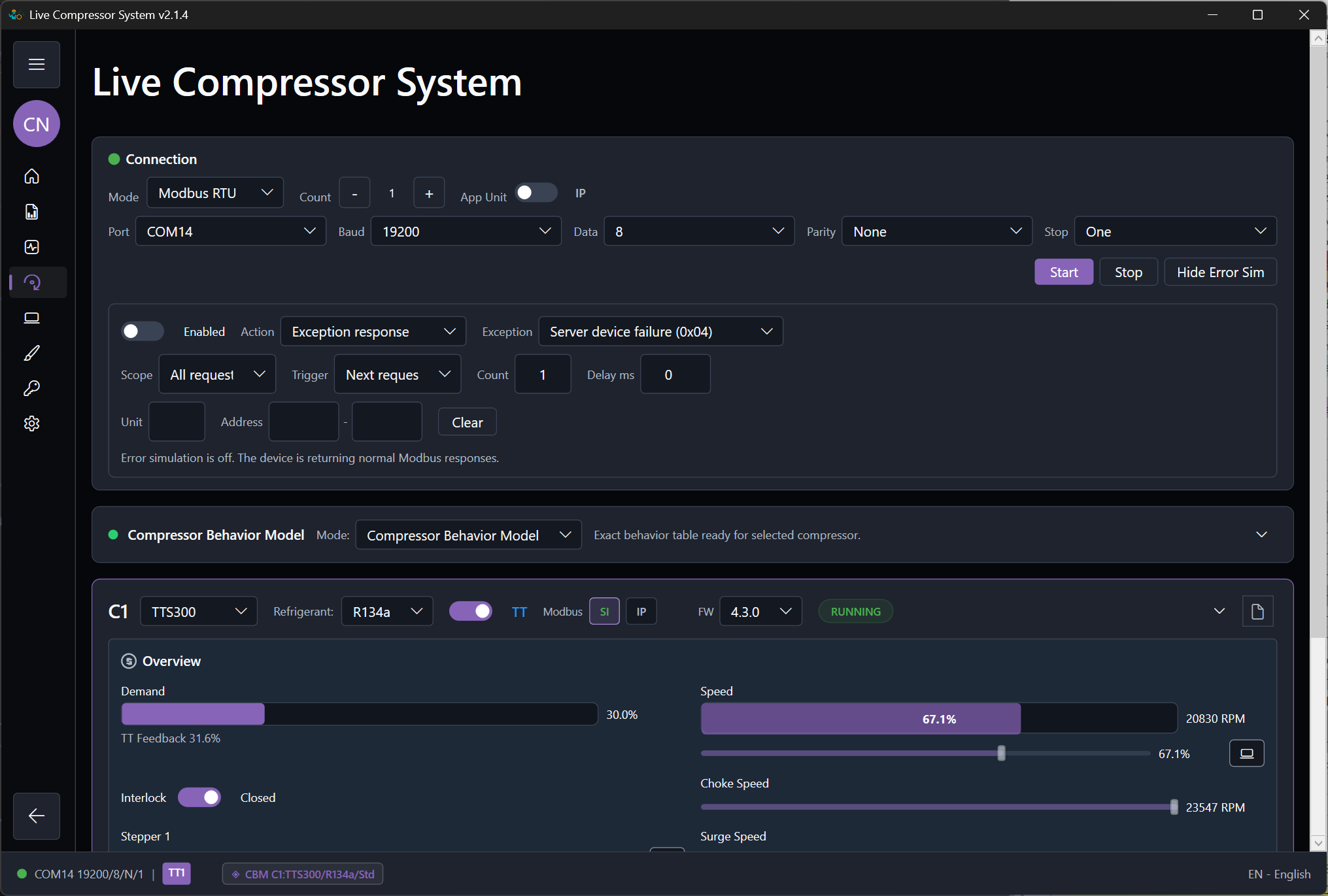Open the key icon in sidebar
Screen dimensions: 1328x896
31,388
